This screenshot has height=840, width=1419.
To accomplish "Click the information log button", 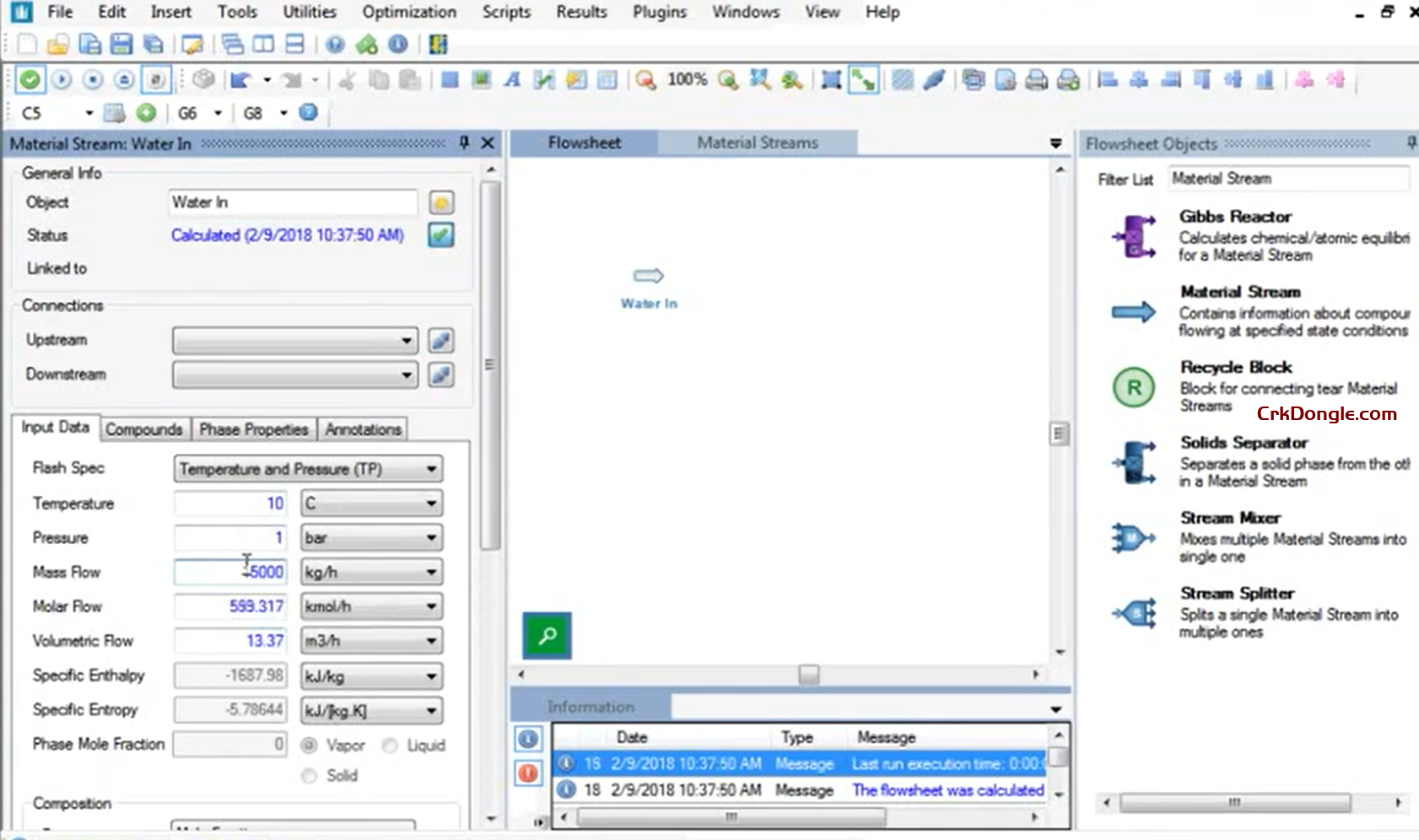I will coord(527,740).
